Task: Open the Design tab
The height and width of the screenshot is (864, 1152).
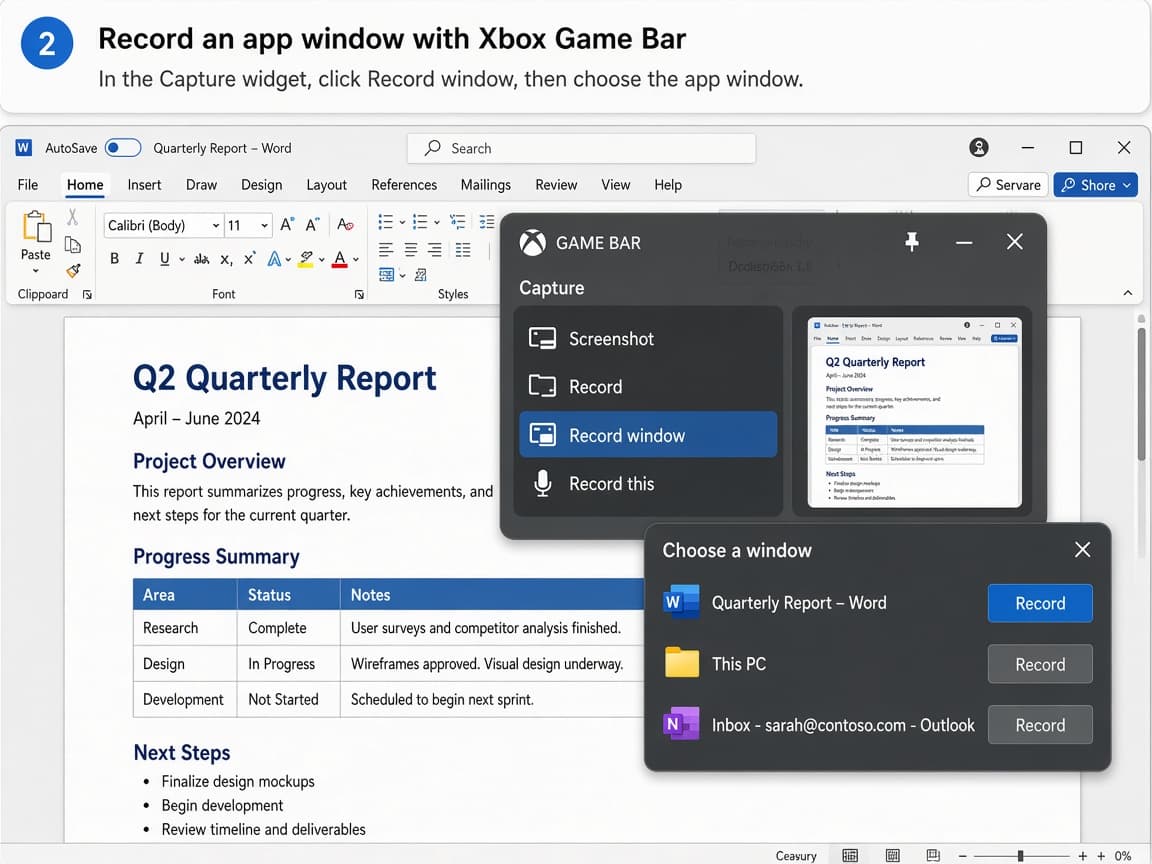Action: [x=262, y=185]
